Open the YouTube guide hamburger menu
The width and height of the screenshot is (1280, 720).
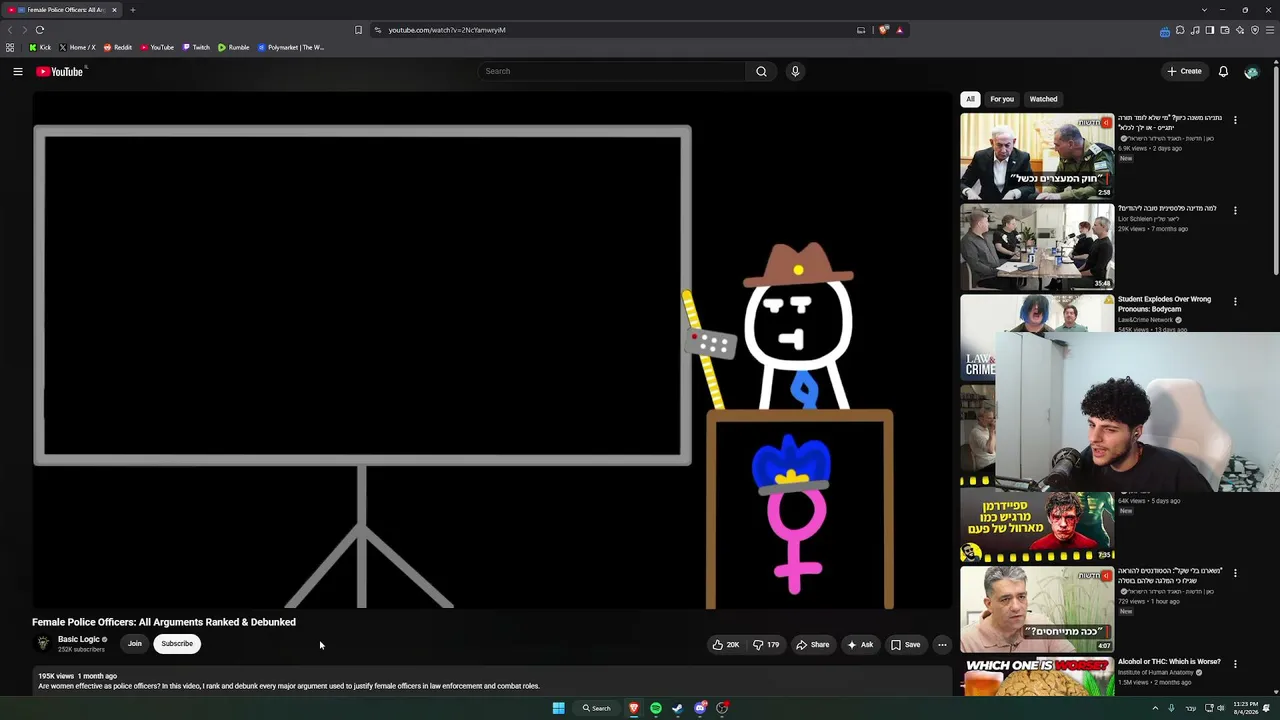pos(18,71)
